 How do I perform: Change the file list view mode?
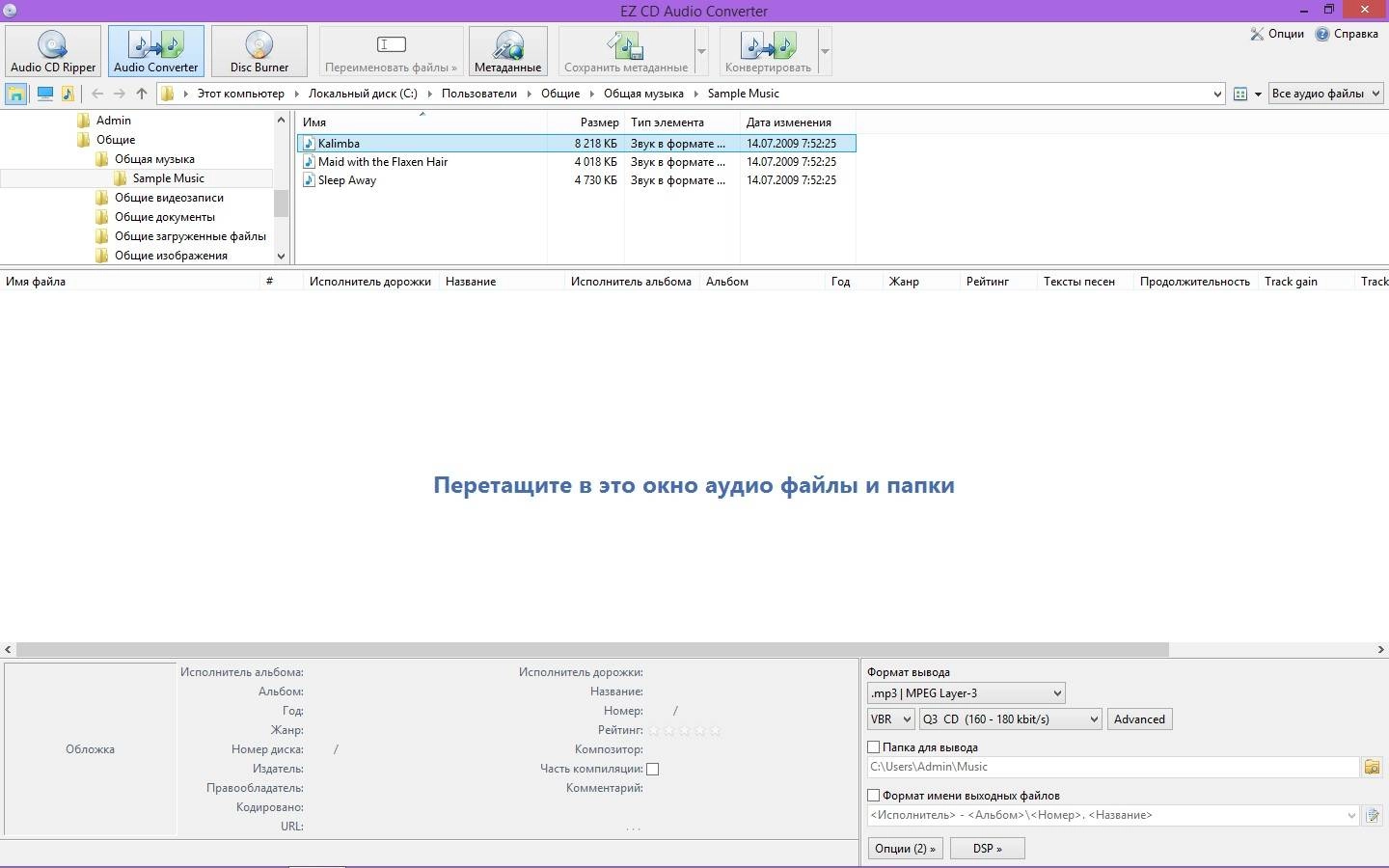(1240, 94)
